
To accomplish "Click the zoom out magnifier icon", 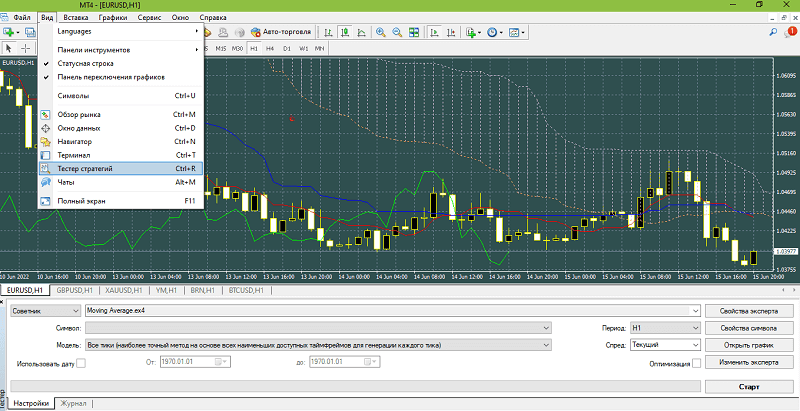I will point(397,32).
